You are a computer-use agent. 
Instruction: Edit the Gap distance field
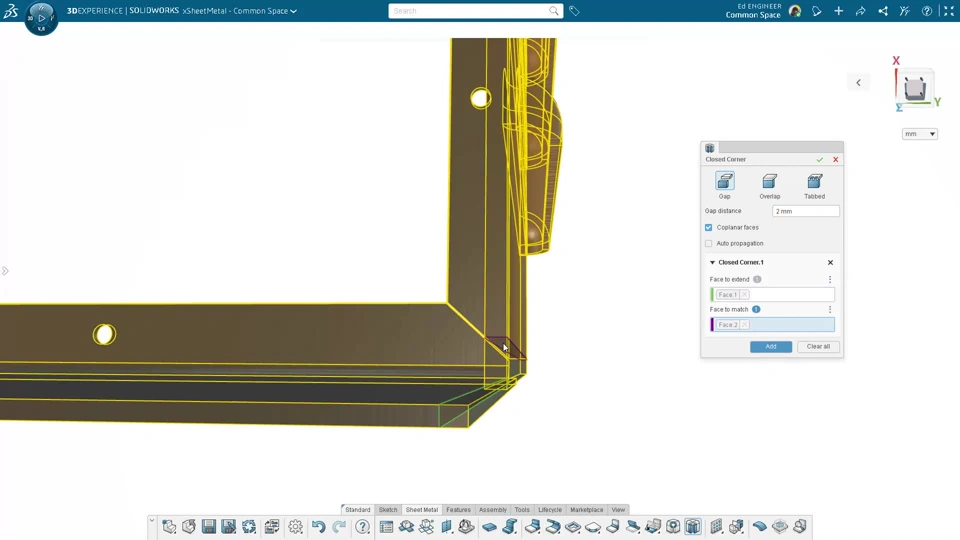[806, 211]
